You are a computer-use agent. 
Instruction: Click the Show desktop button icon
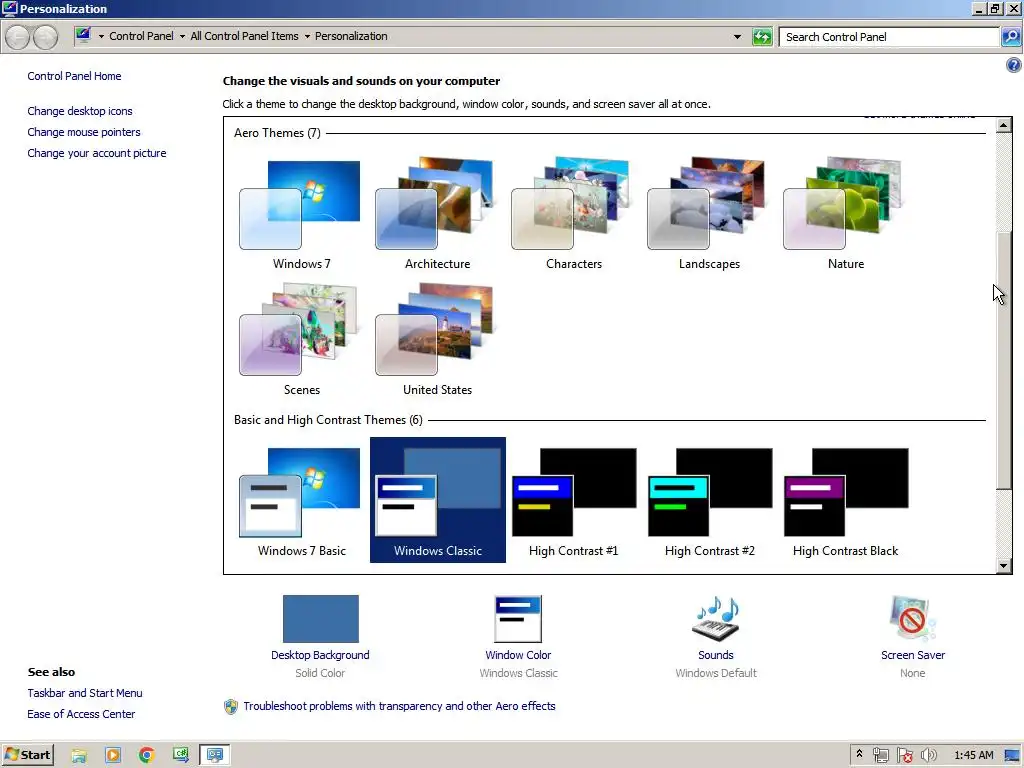click(1012, 756)
